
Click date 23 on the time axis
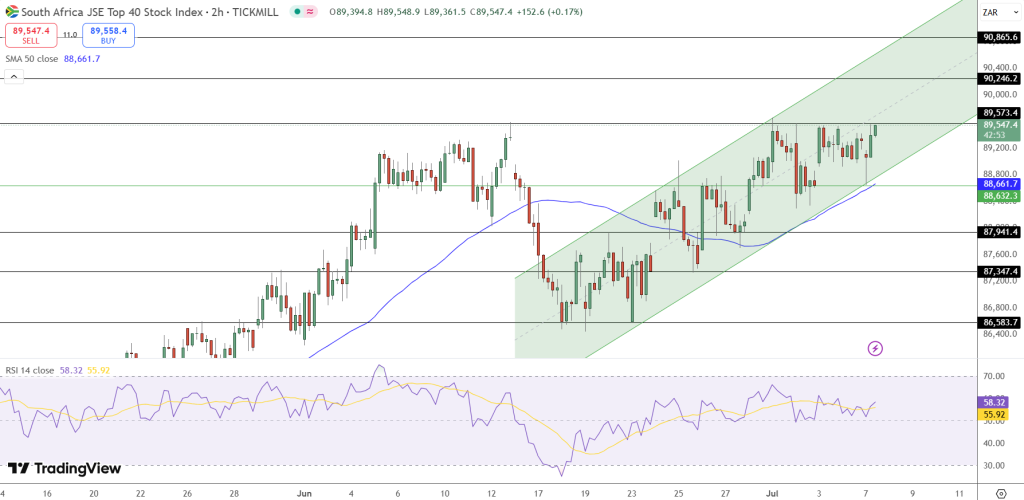pos(632,493)
